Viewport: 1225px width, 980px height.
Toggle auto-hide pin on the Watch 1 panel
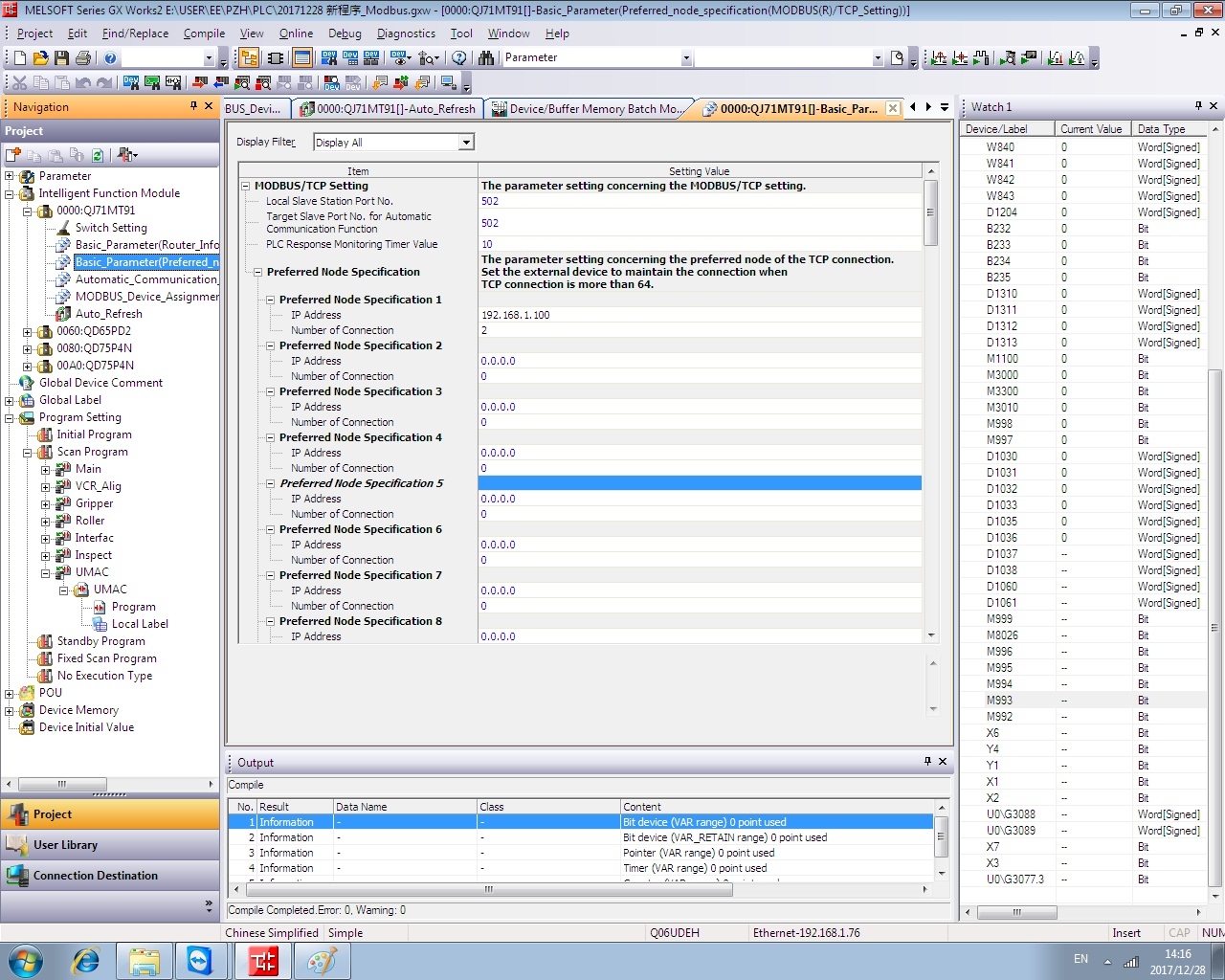[x=1198, y=106]
